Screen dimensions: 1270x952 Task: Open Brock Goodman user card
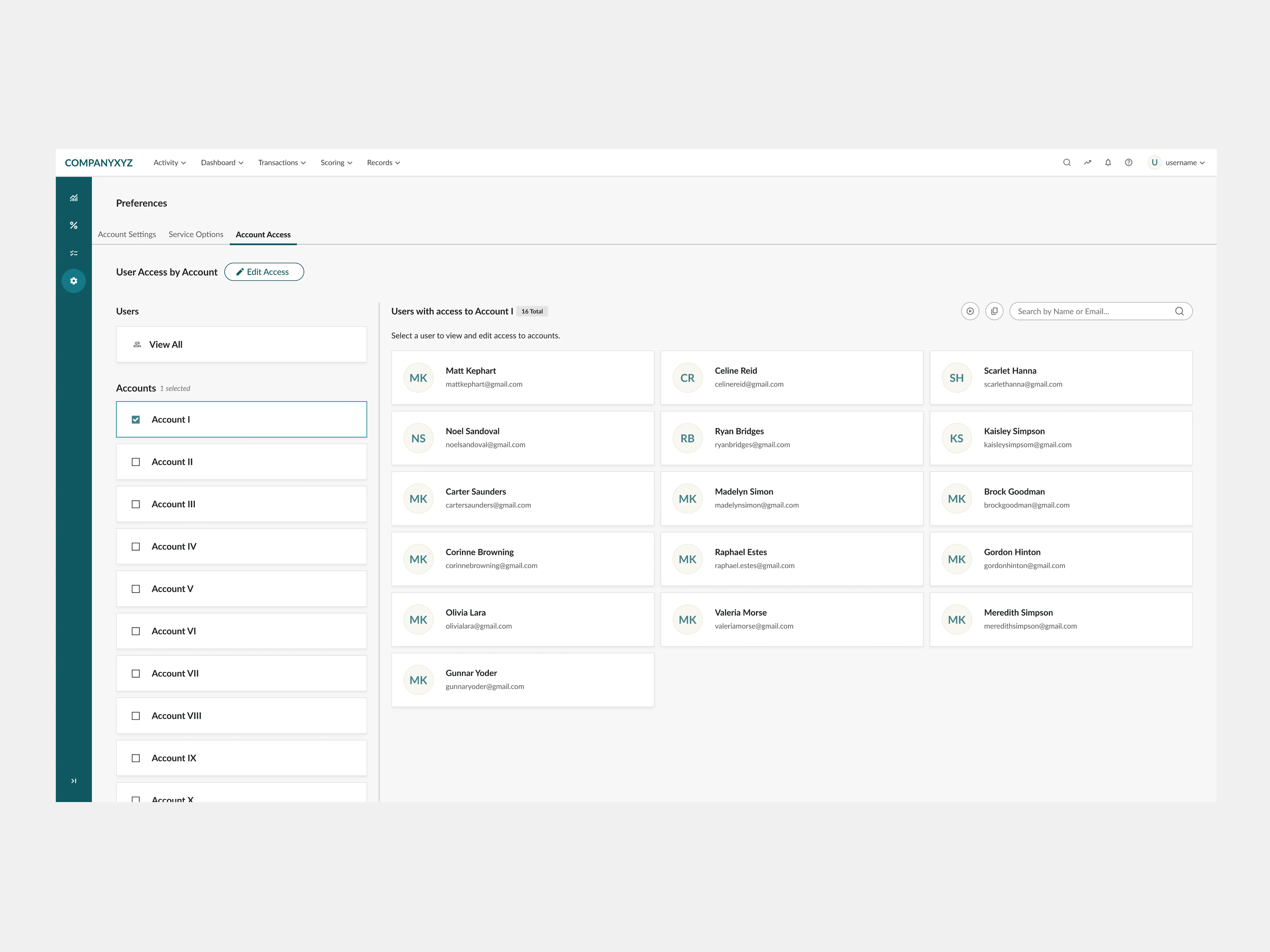tap(1061, 499)
